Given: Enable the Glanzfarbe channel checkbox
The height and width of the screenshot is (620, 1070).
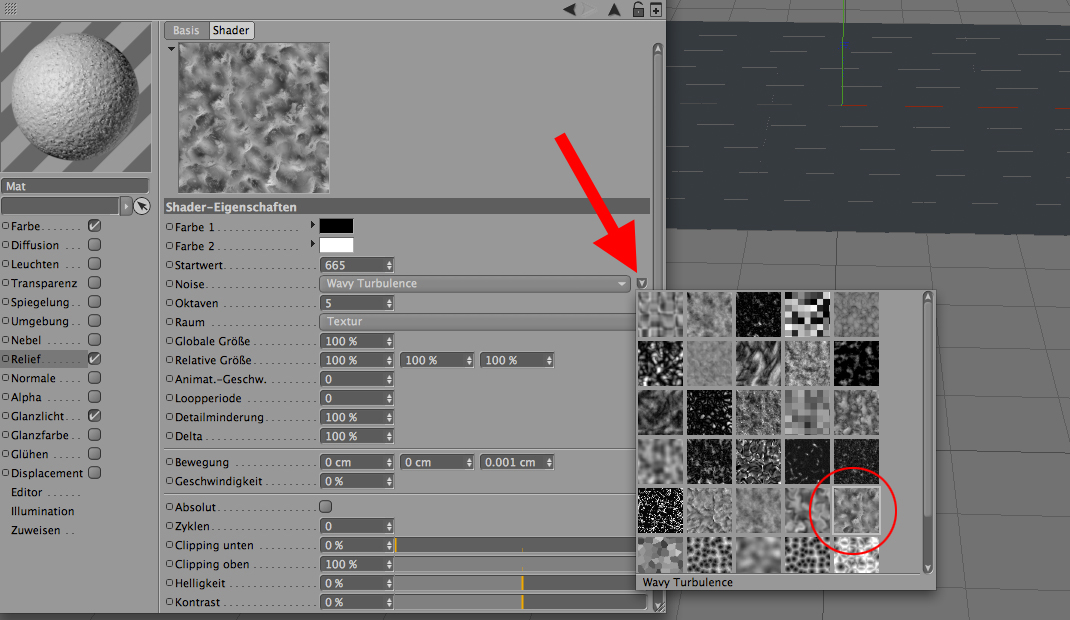Looking at the screenshot, I should [95, 435].
